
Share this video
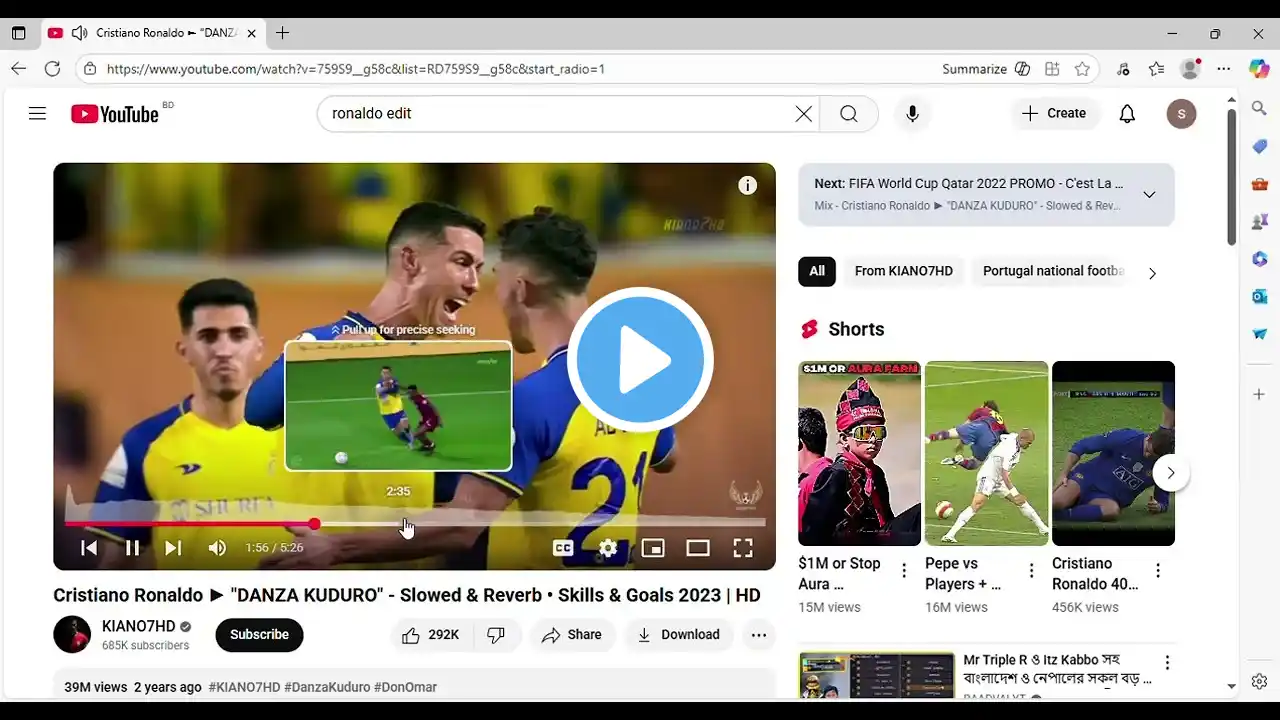[572, 635]
